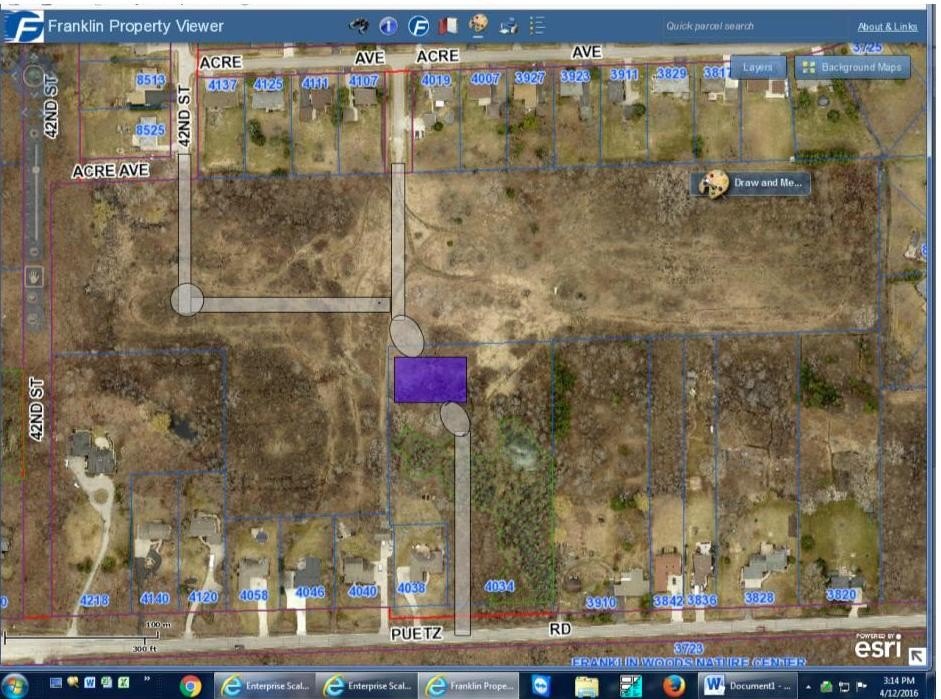Click the Draw and Measure tooltip button
Screen dimensions: 941x699
point(750,183)
